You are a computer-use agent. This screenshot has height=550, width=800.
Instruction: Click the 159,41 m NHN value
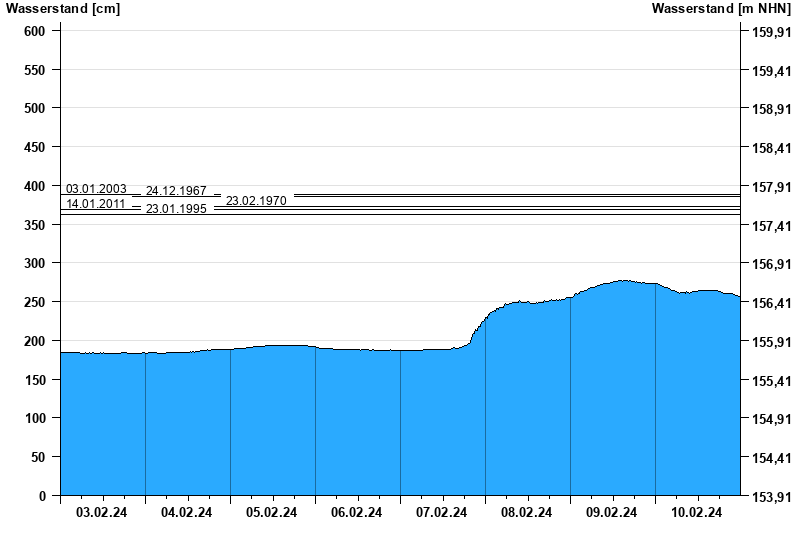[772, 71]
